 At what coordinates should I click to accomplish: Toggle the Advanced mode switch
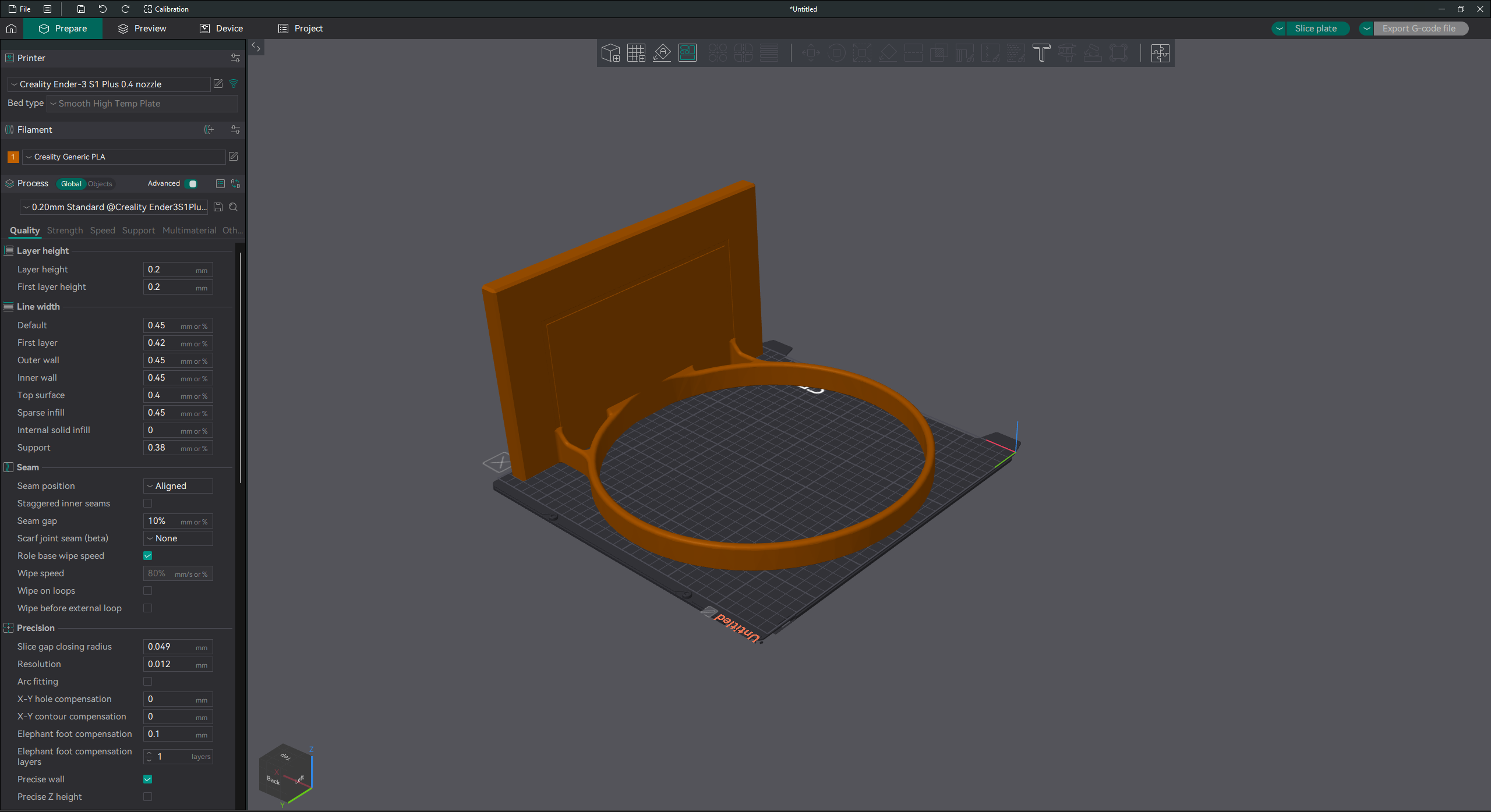[191, 184]
